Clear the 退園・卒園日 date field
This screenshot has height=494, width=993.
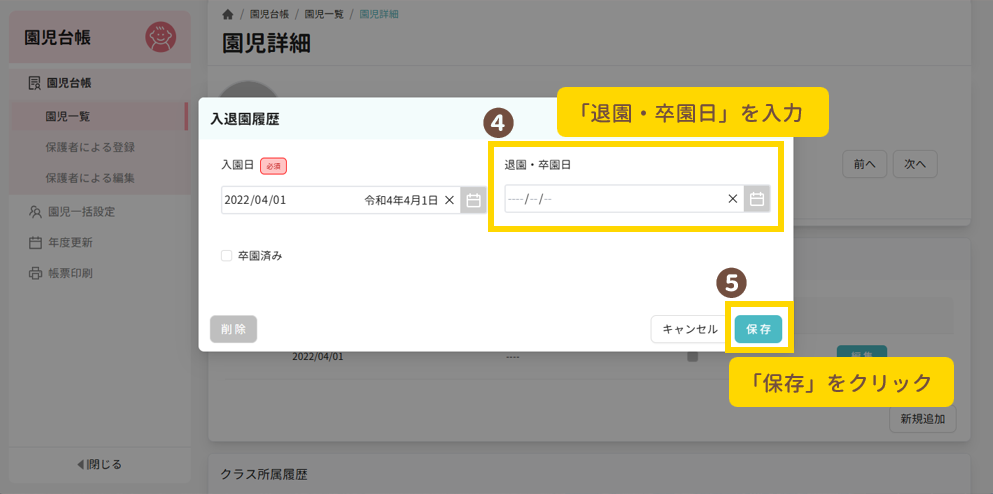pyautogui.click(x=733, y=199)
